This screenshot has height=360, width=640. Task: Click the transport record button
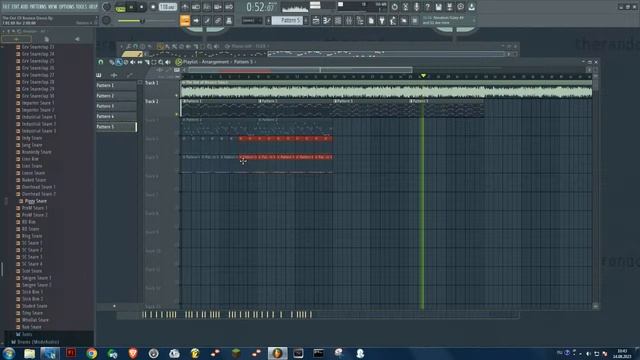[153, 7]
